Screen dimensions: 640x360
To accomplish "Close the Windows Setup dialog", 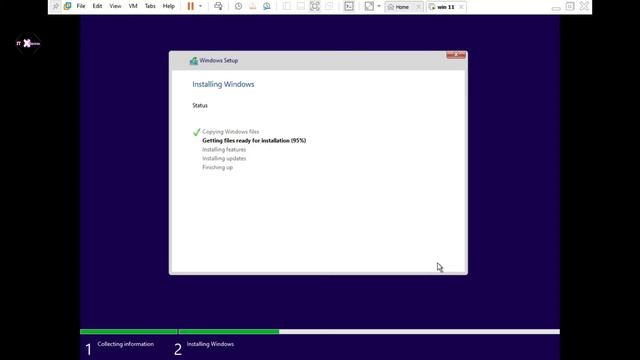I will tap(456, 55).
